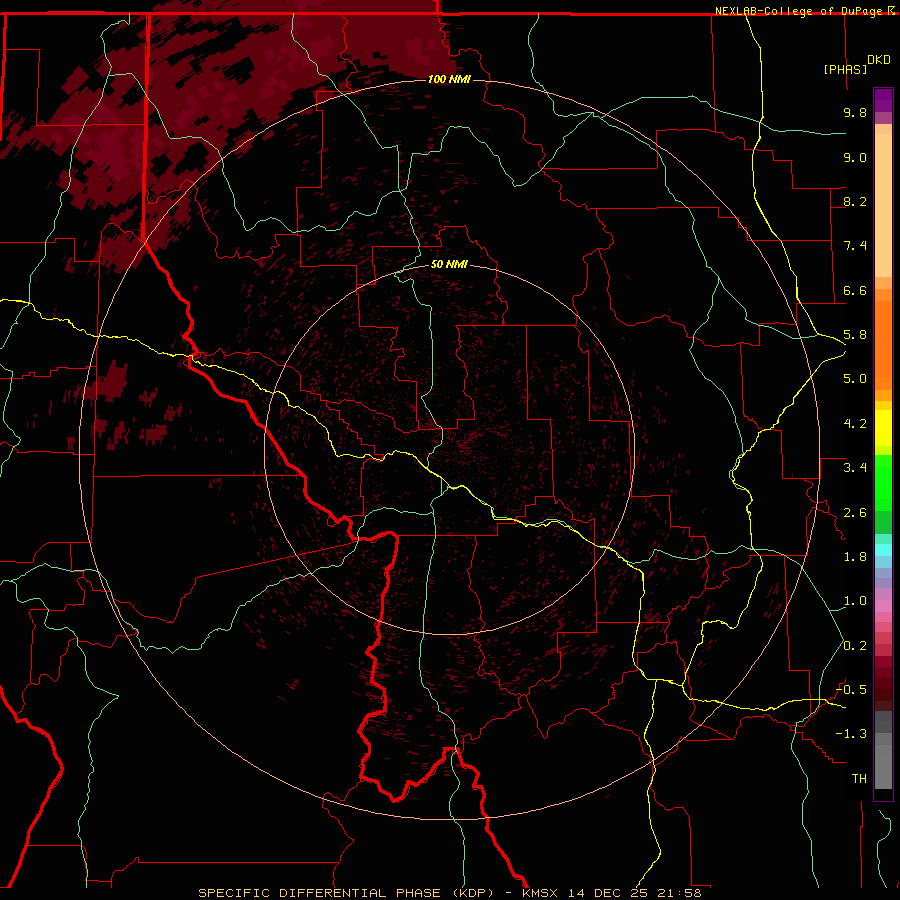
Task: Pick the dark orange band on color scale
Action: (883, 345)
